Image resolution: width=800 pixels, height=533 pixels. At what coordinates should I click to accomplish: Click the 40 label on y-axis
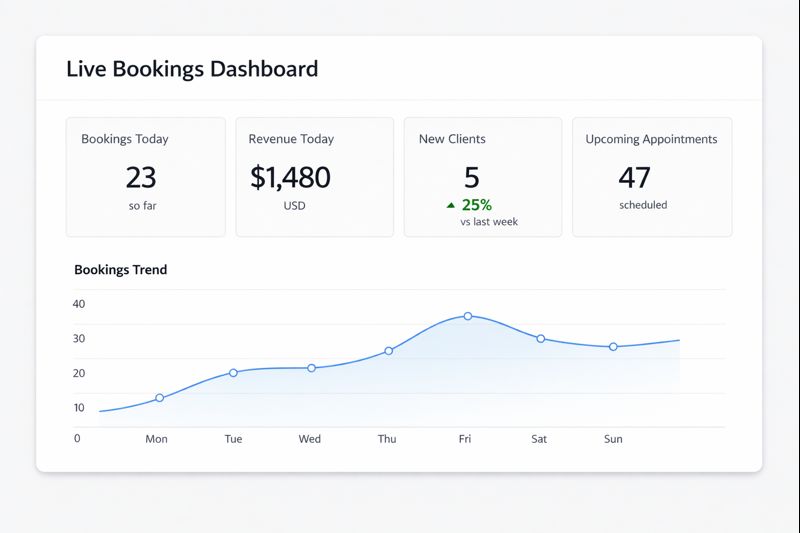coord(80,304)
